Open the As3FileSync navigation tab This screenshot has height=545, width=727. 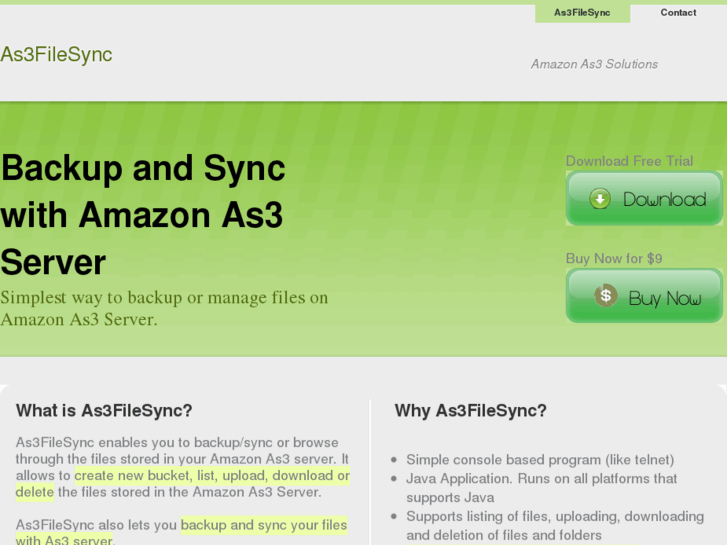582,13
